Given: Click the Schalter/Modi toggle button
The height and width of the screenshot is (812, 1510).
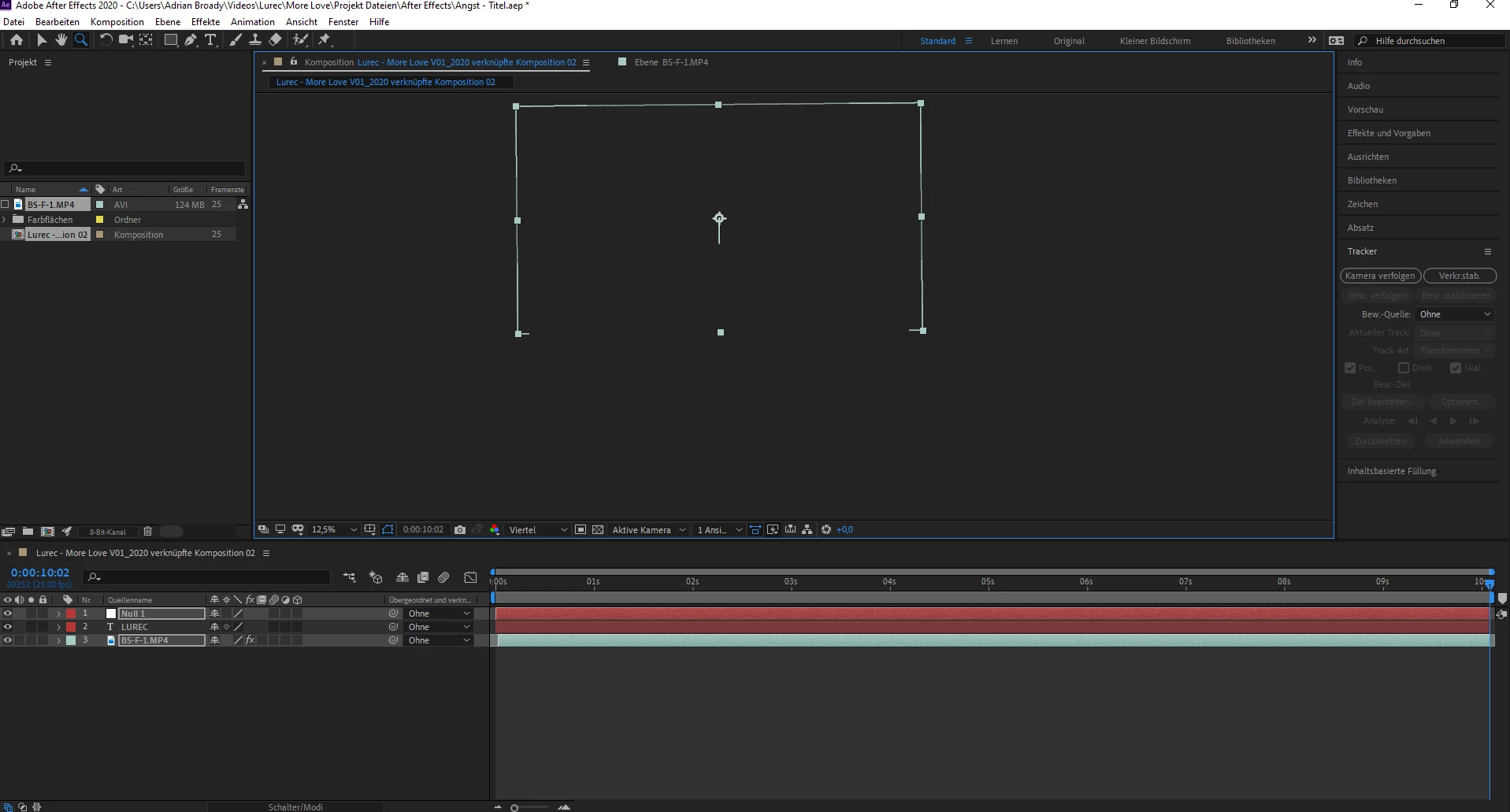Looking at the screenshot, I should (x=295, y=806).
